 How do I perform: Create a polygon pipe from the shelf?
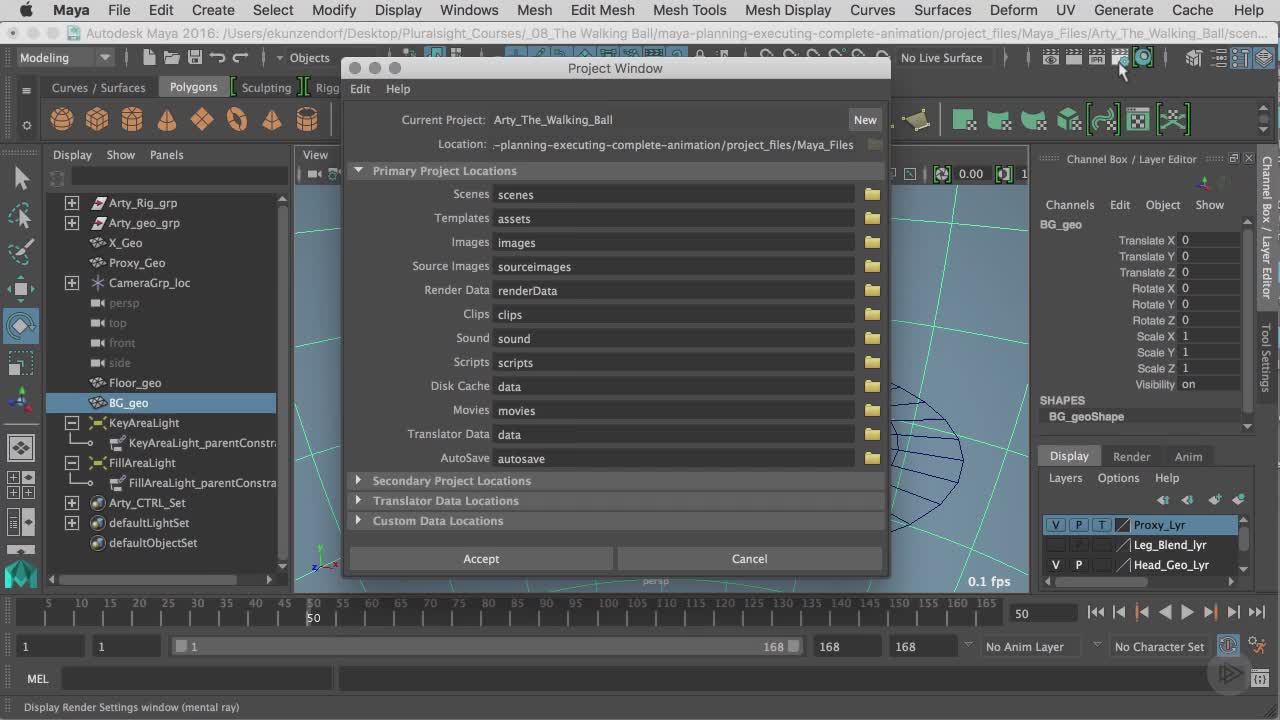(x=307, y=120)
